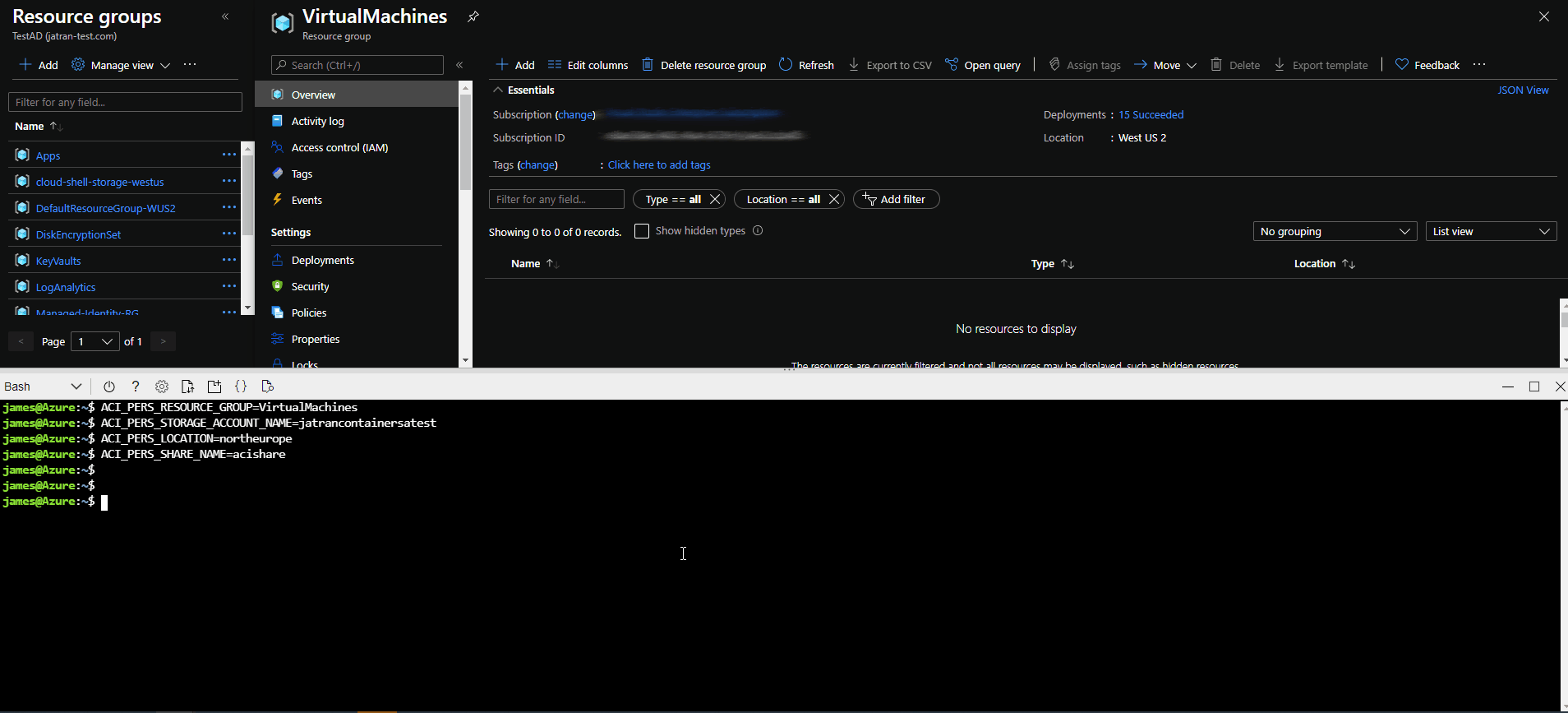Open Cloud Shell settings gear icon
This screenshot has height=713, width=1568.
[162, 387]
